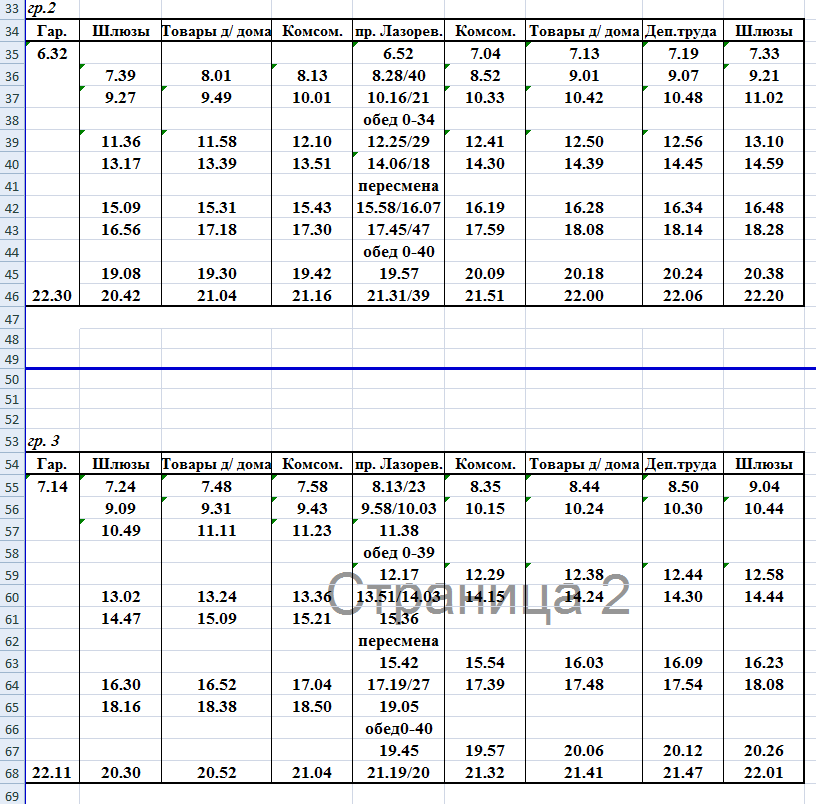This screenshot has height=804, width=816.
Task: Click the row 50 header
Action: click(x=12, y=380)
